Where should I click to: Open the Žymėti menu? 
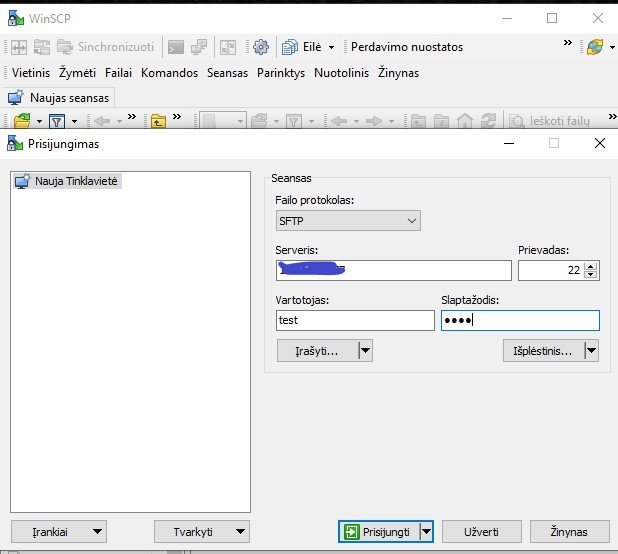coord(77,73)
